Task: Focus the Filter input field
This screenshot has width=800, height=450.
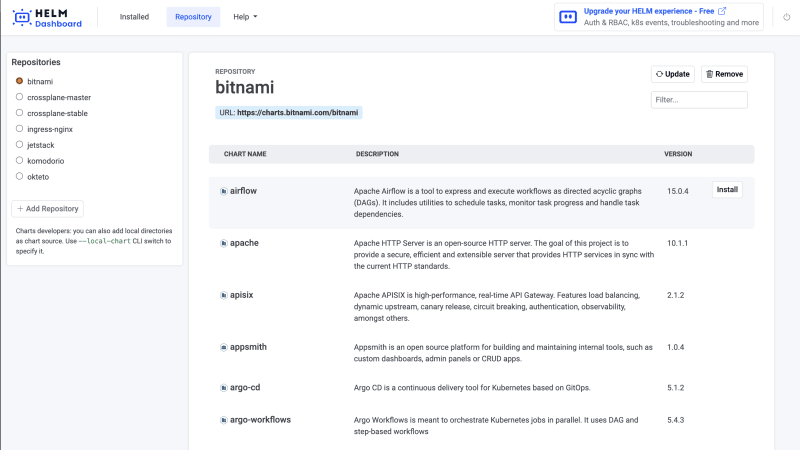Action: (x=699, y=100)
